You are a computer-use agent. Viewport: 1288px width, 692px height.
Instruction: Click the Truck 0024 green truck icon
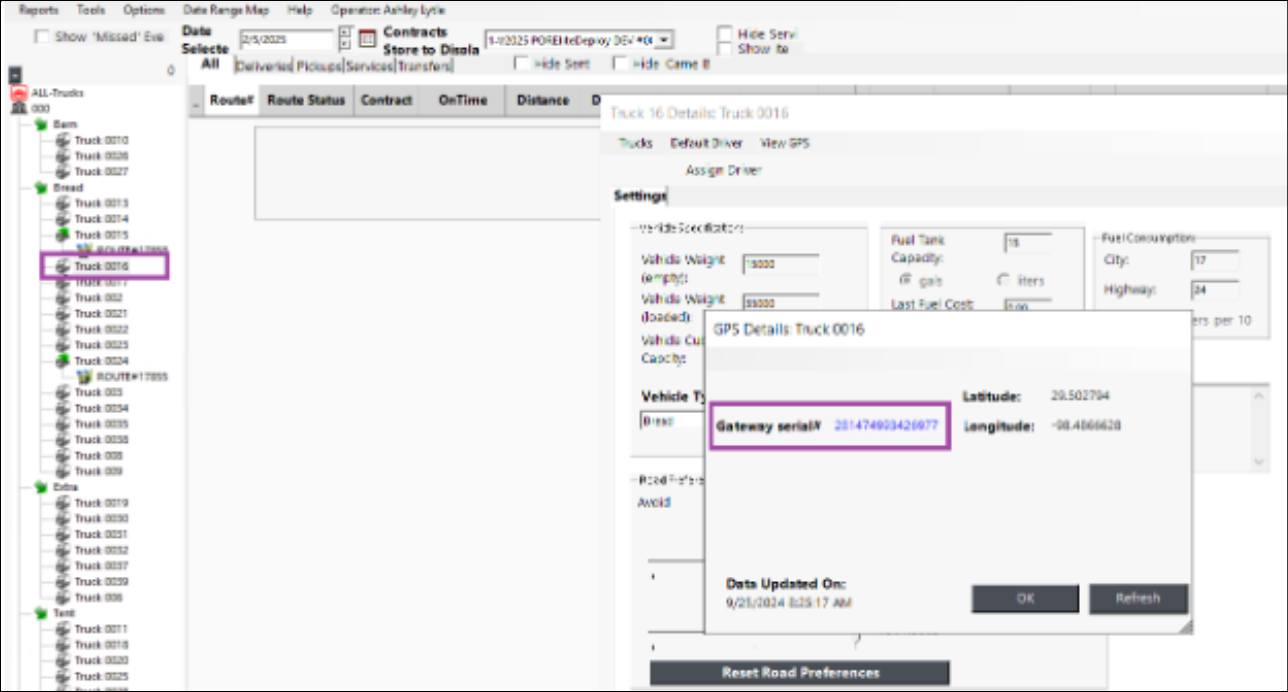pyautogui.click(x=63, y=360)
